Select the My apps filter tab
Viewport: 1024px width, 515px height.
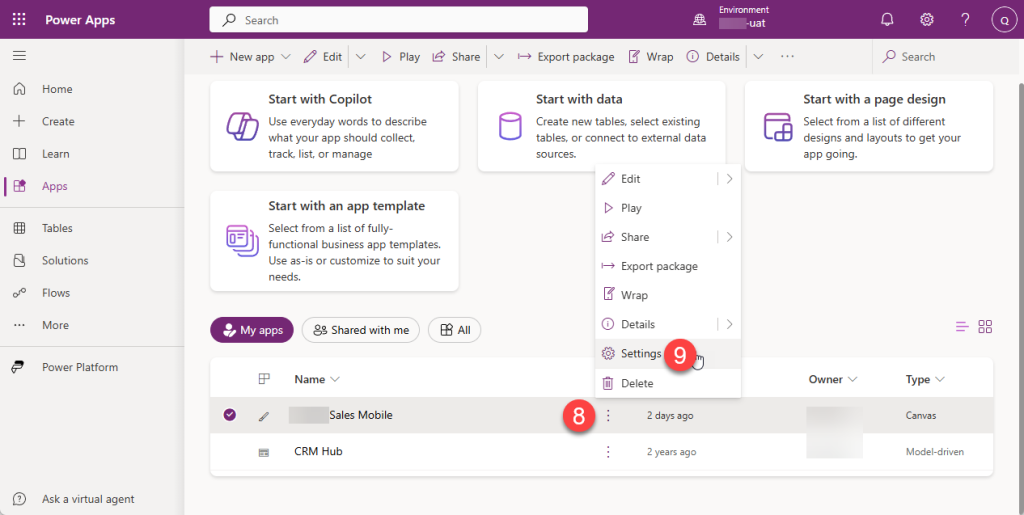click(x=252, y=330)
